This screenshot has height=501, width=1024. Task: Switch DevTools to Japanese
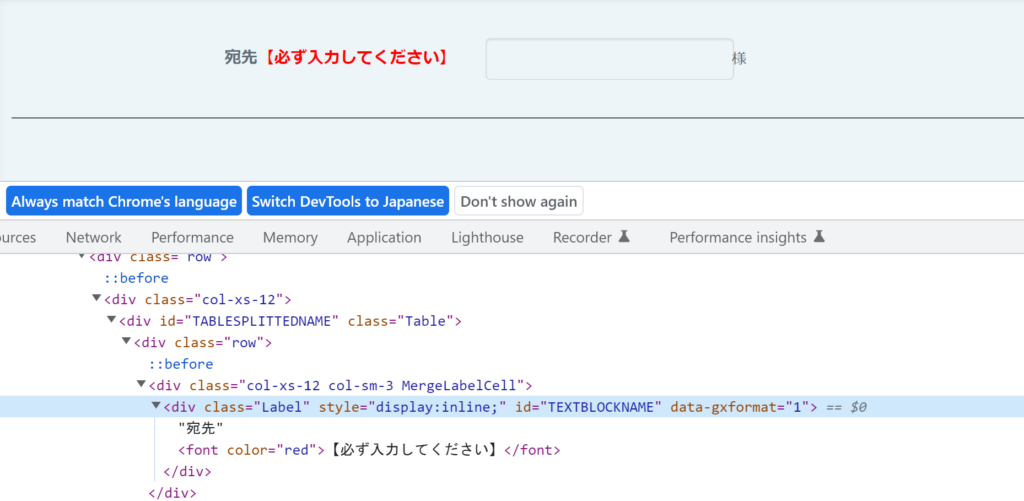347,201
